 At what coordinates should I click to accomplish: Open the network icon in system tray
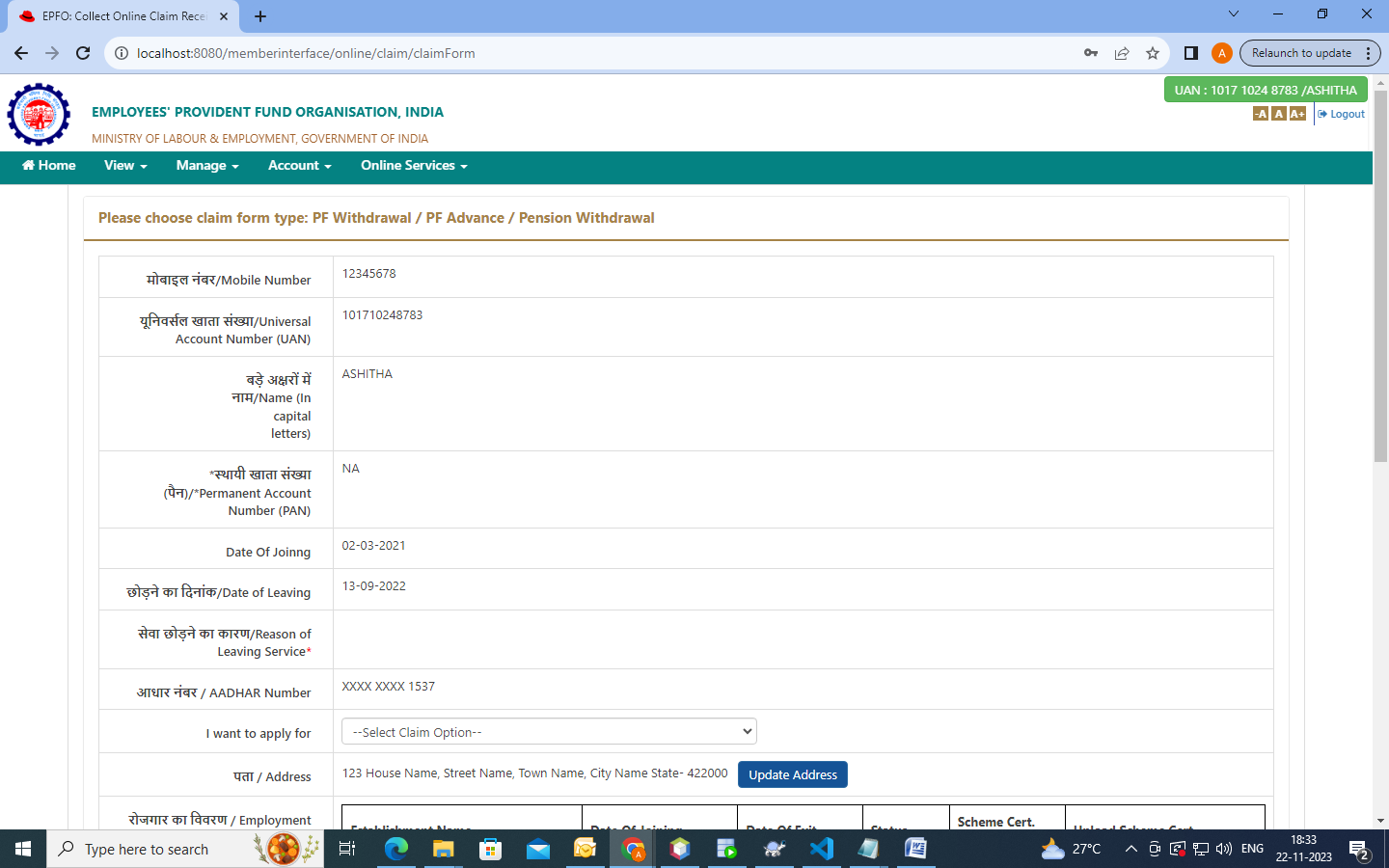[x=1201, y=849]
